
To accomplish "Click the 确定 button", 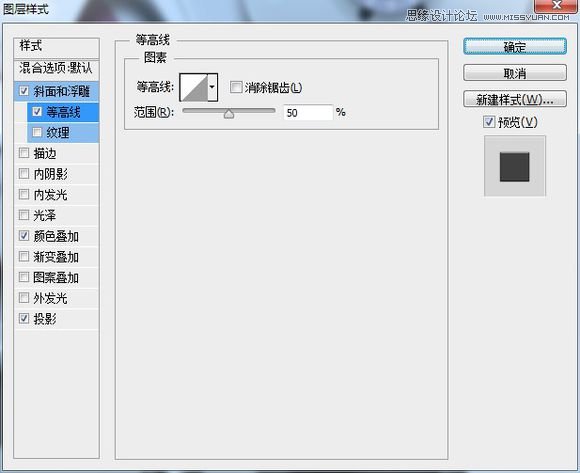I will (x=515, y=47).
